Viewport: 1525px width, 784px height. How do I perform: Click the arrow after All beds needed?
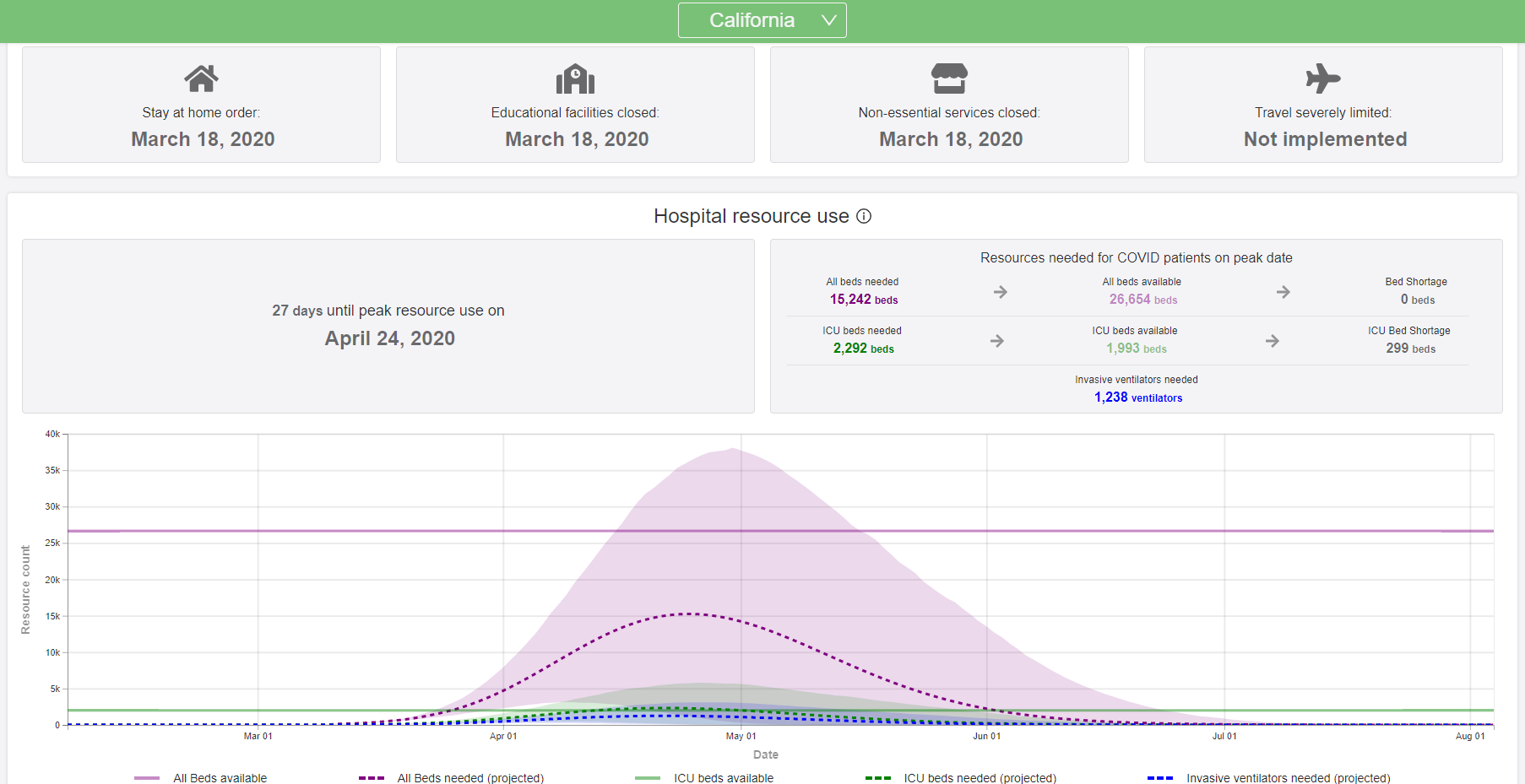click(1001, 292)
